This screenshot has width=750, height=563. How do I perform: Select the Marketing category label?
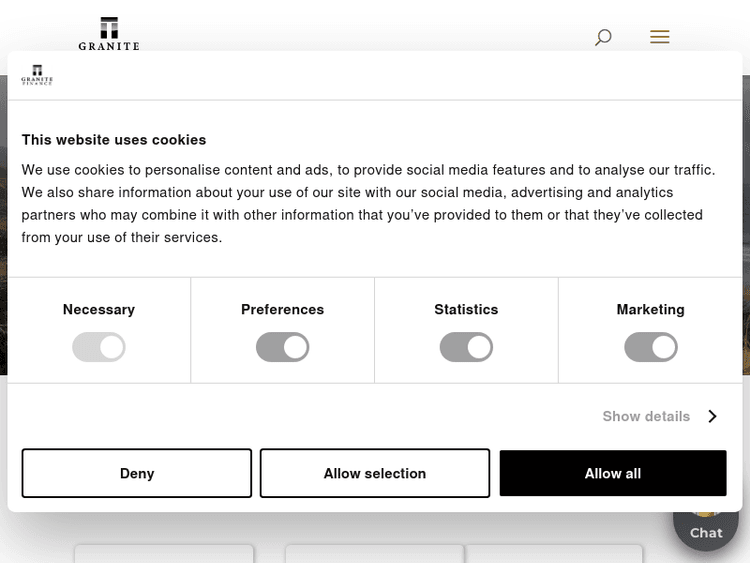click(651, 310)
